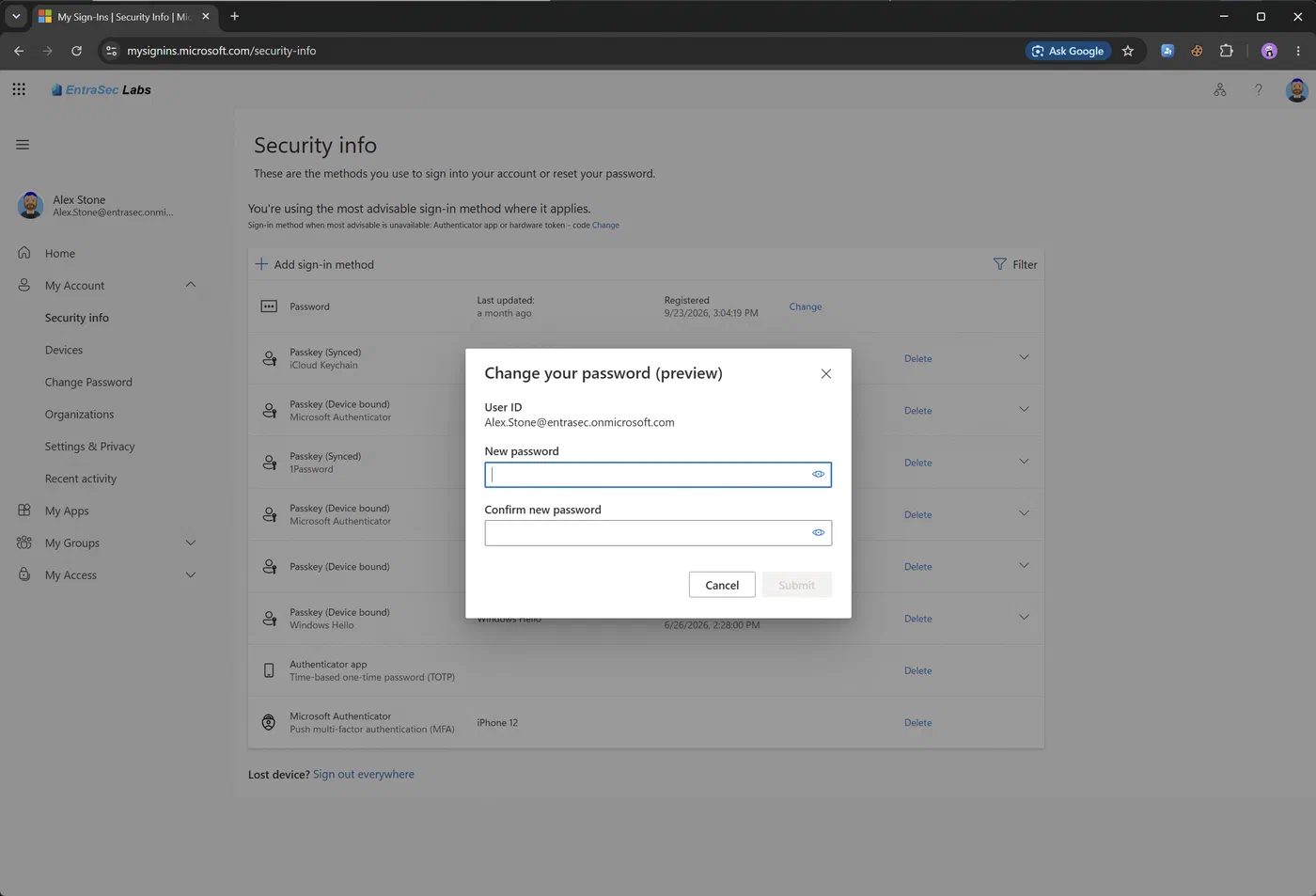Click Change link for Password row

(806, 307)
